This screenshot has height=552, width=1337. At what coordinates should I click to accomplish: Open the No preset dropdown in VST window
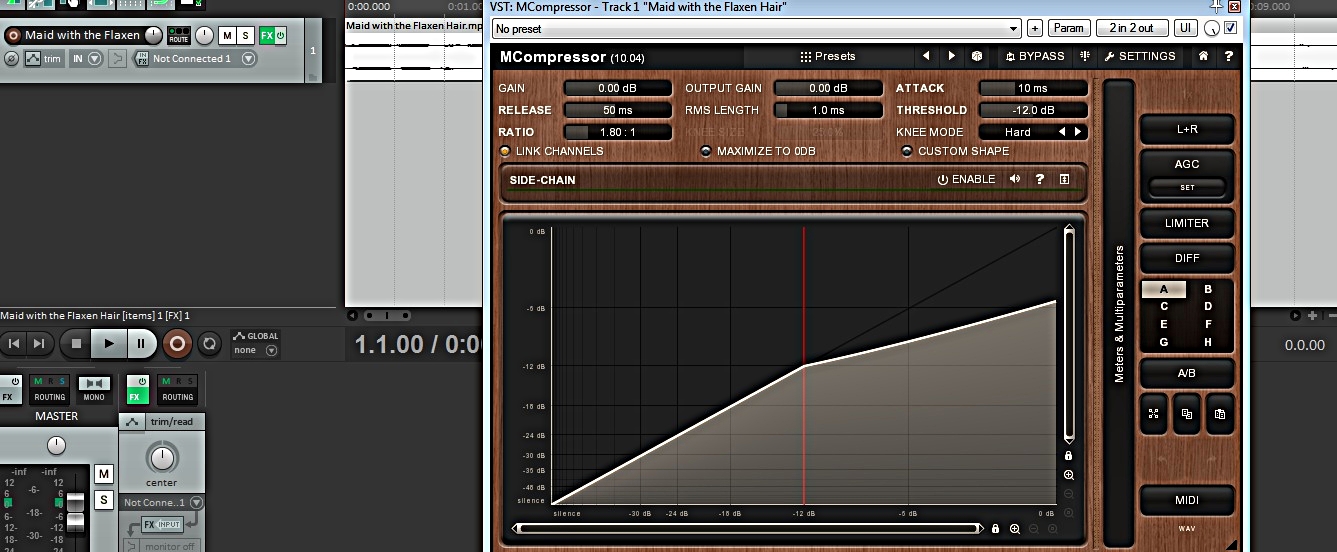[x=756, y=29]
